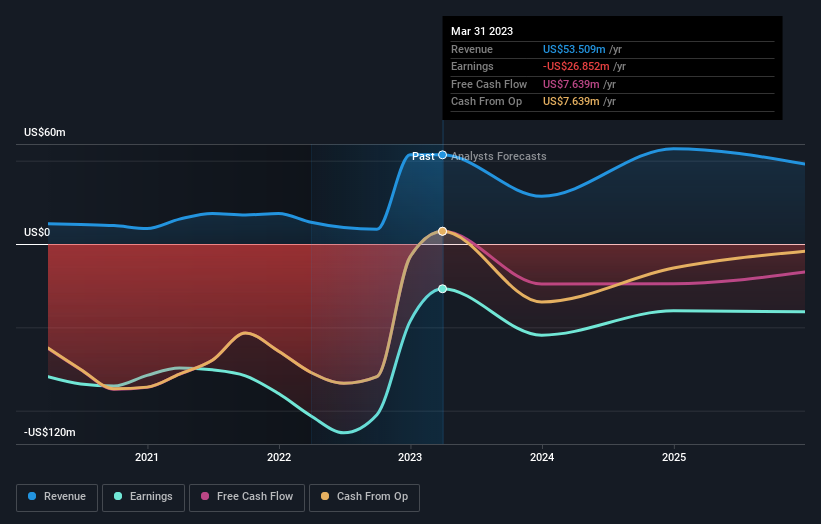Toggle the Earnings legend series
This screenshot has width=821, height=524.
[x=143, y=497]
